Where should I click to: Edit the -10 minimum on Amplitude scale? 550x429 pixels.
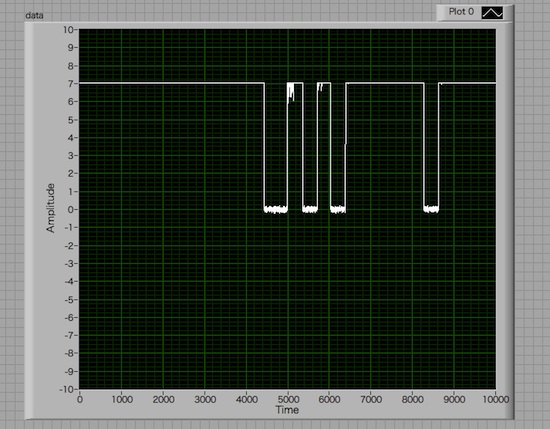67,389
